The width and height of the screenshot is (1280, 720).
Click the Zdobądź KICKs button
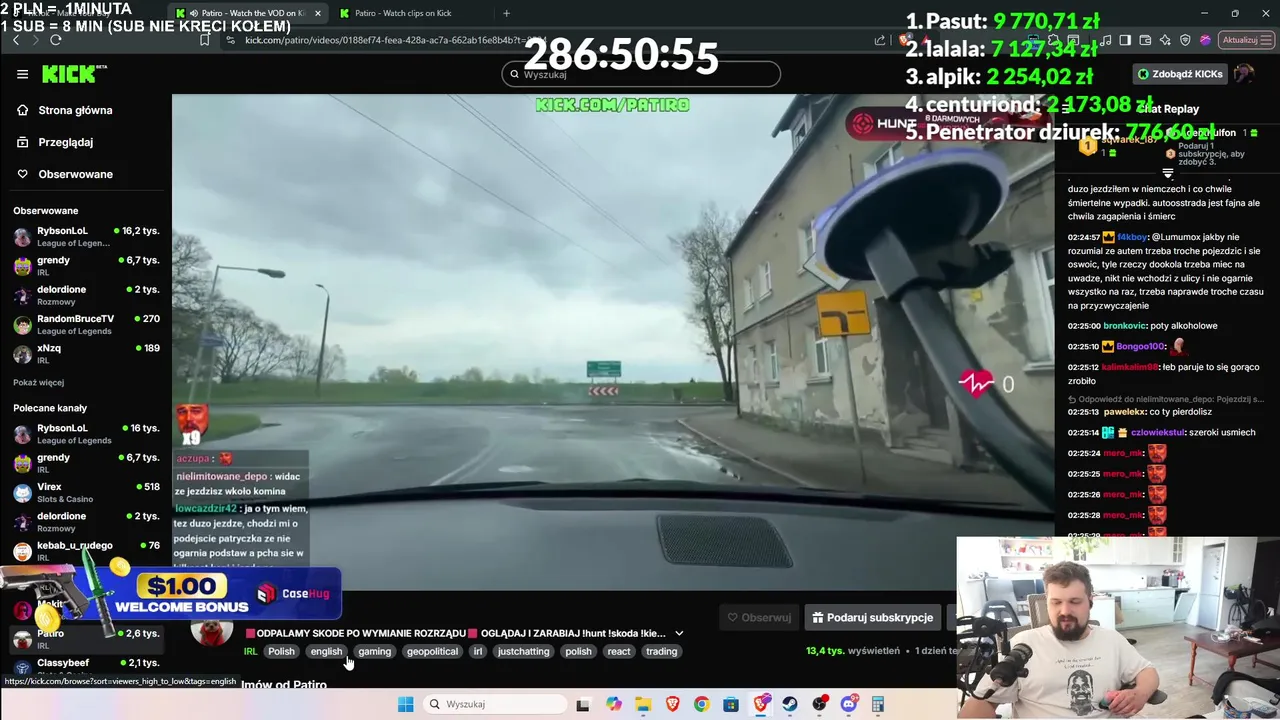[x=1179, y=74]
